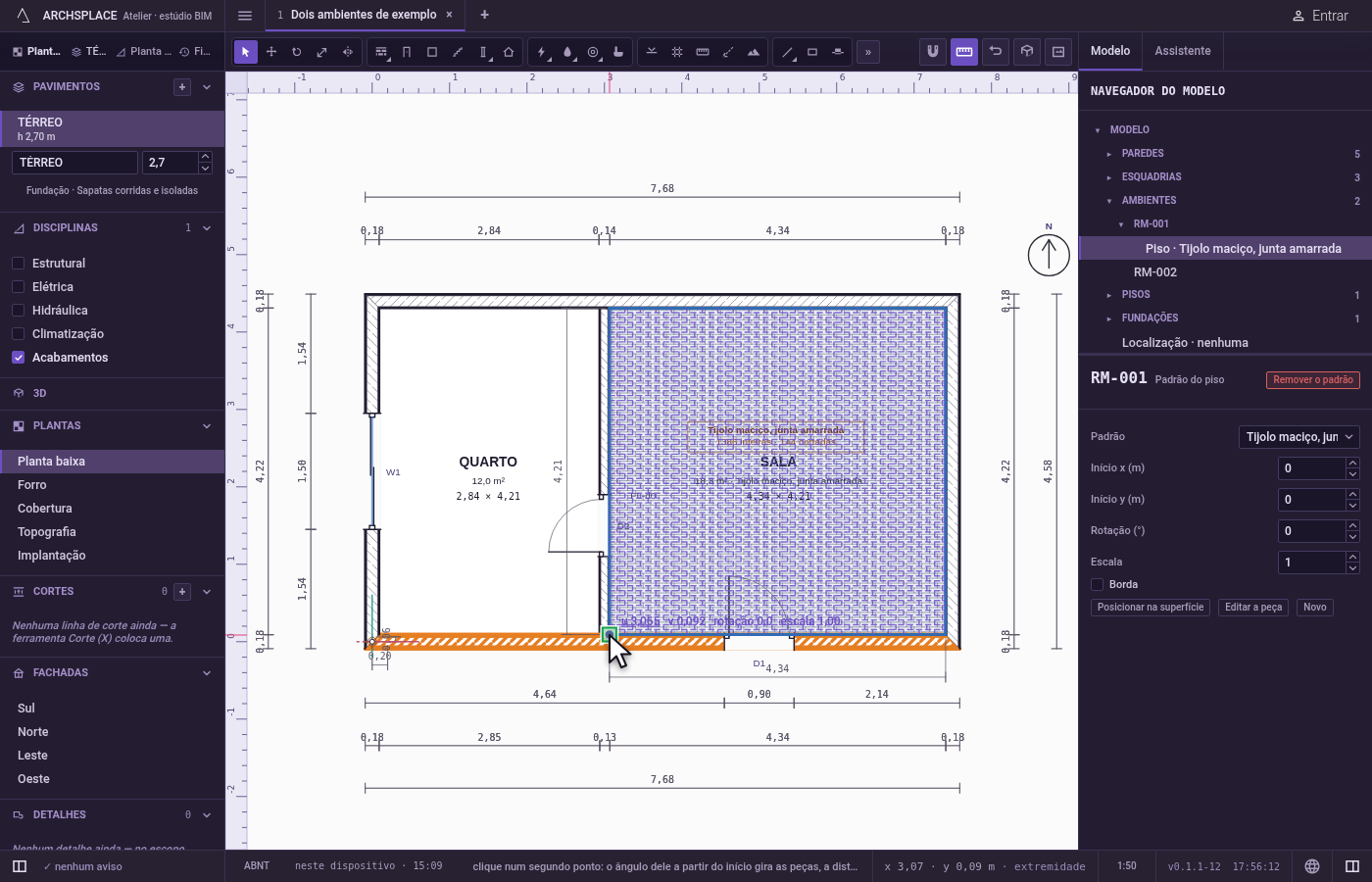The height and width of the screenshot is (882, 1372).
Task: Click Posicionar na superfície
Action: click(1151, 608)
